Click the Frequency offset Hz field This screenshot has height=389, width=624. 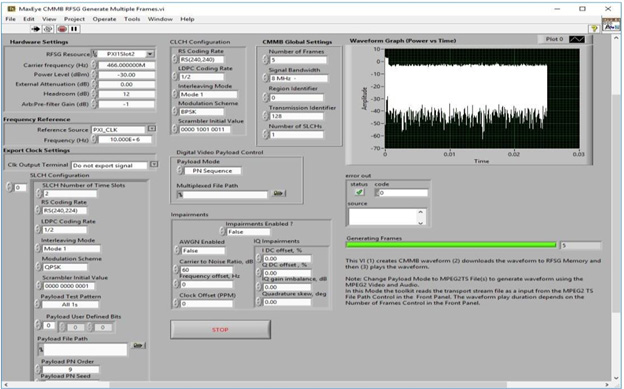click(x=206, y=285)
